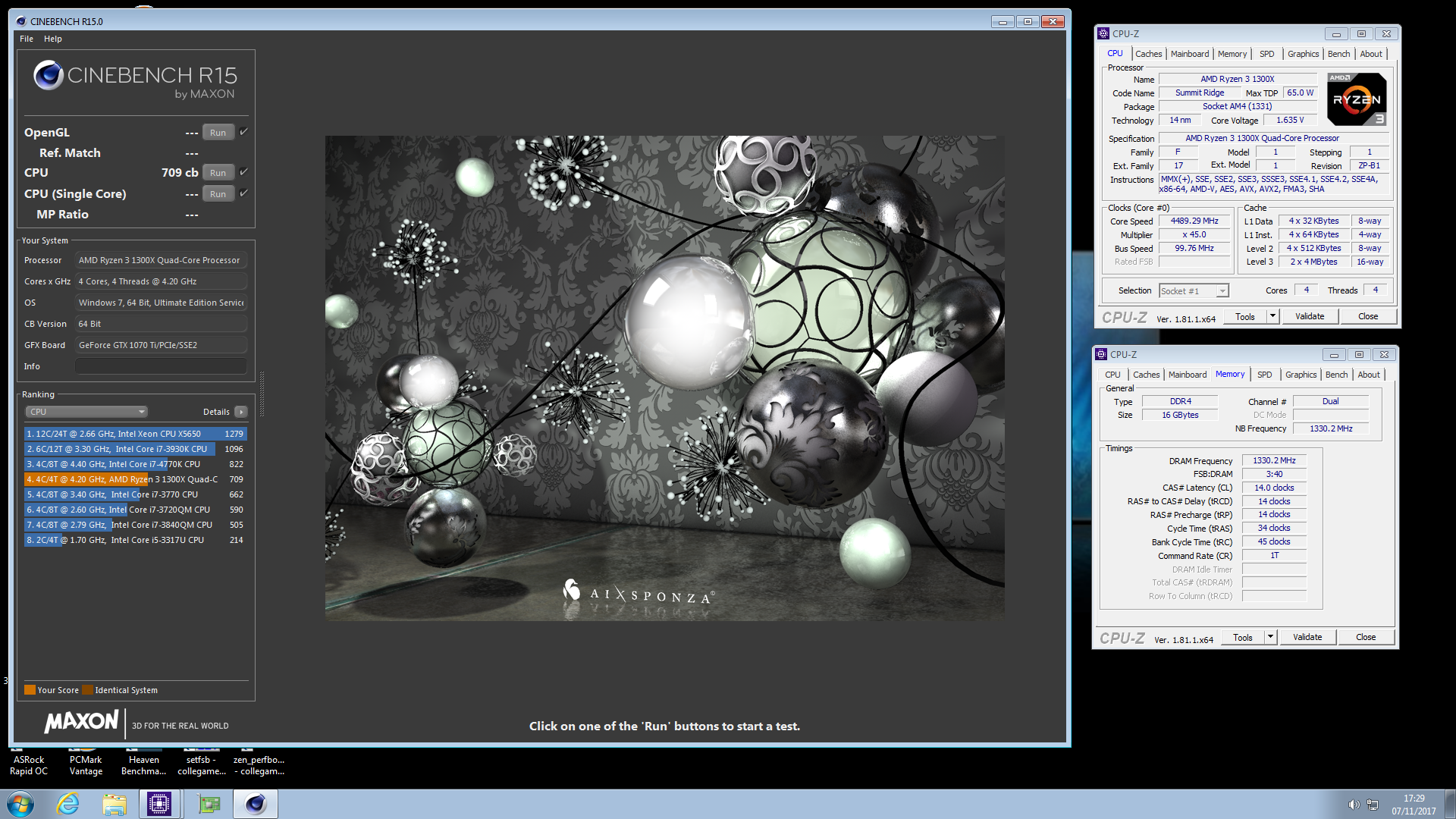
Task: Click Validate in upper CPU-Z window
Action: click(1310, 316)
